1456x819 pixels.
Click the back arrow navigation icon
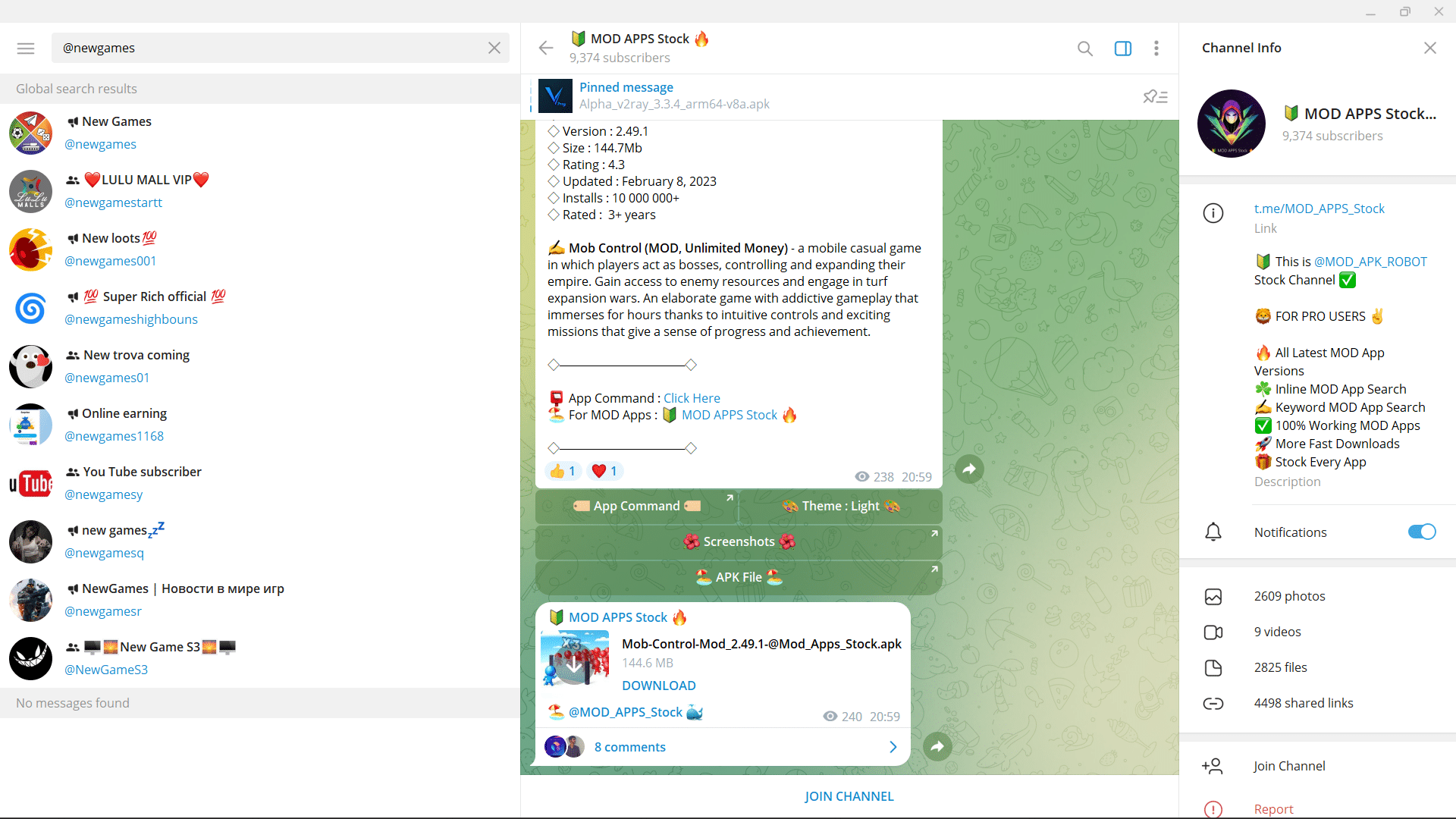546,47
